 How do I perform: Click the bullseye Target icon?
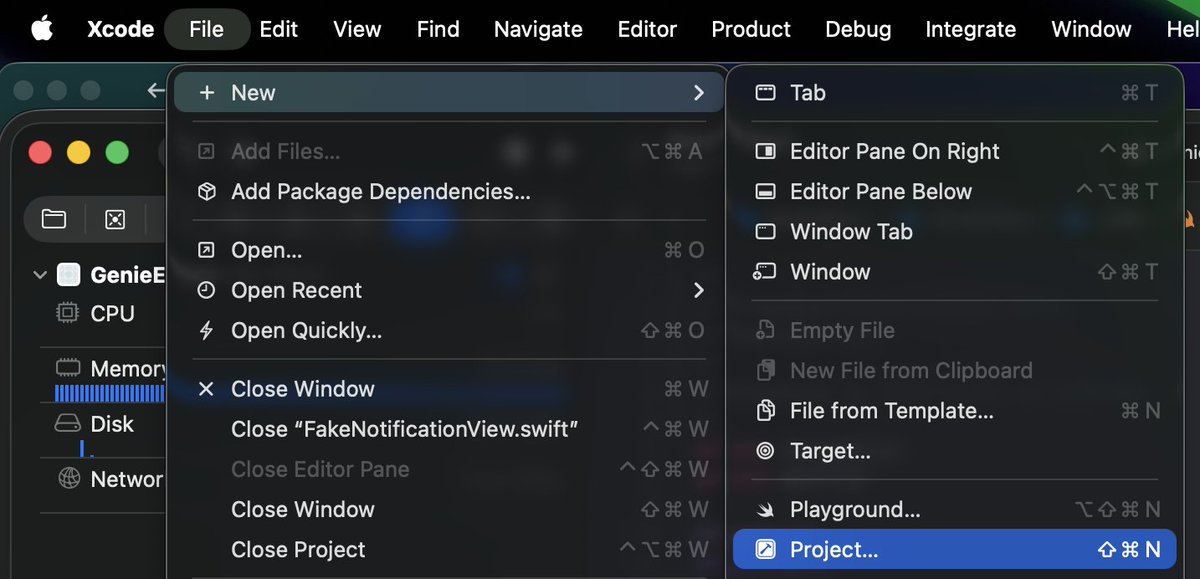765,450
